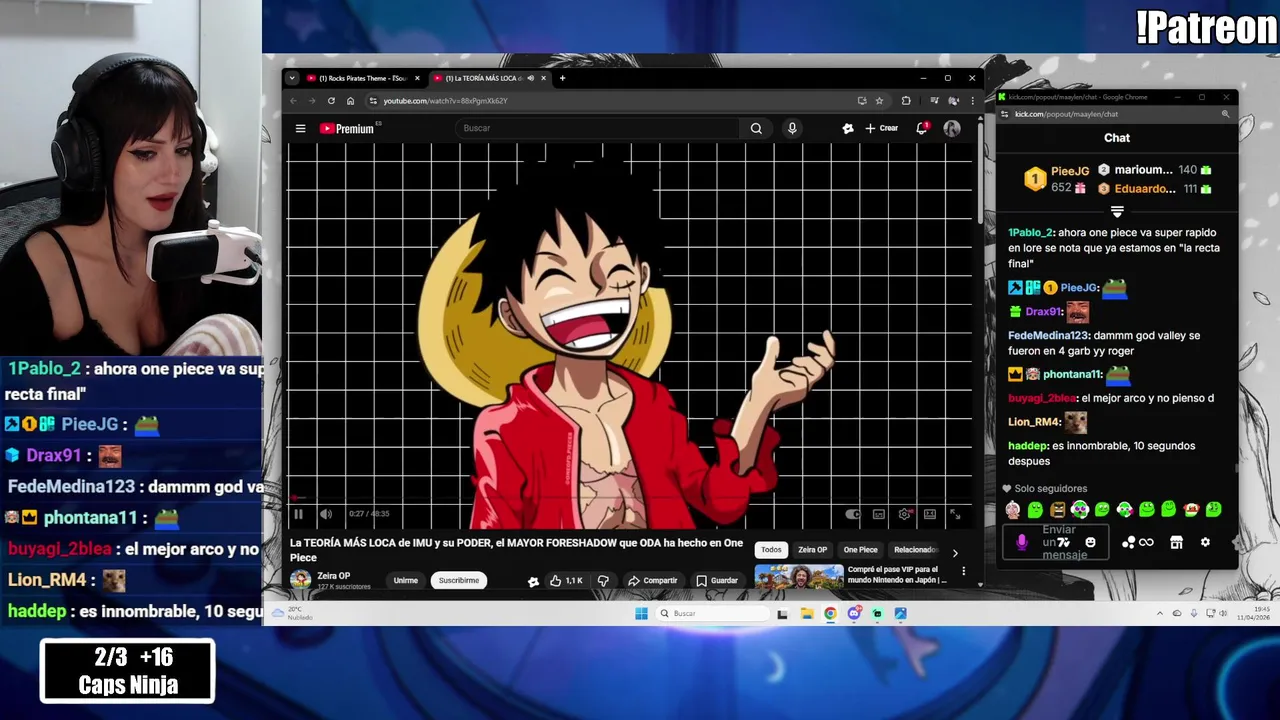1280x720 pixels.
Task: Open the Kick chat shop icon
Action: click(1176, 542)
